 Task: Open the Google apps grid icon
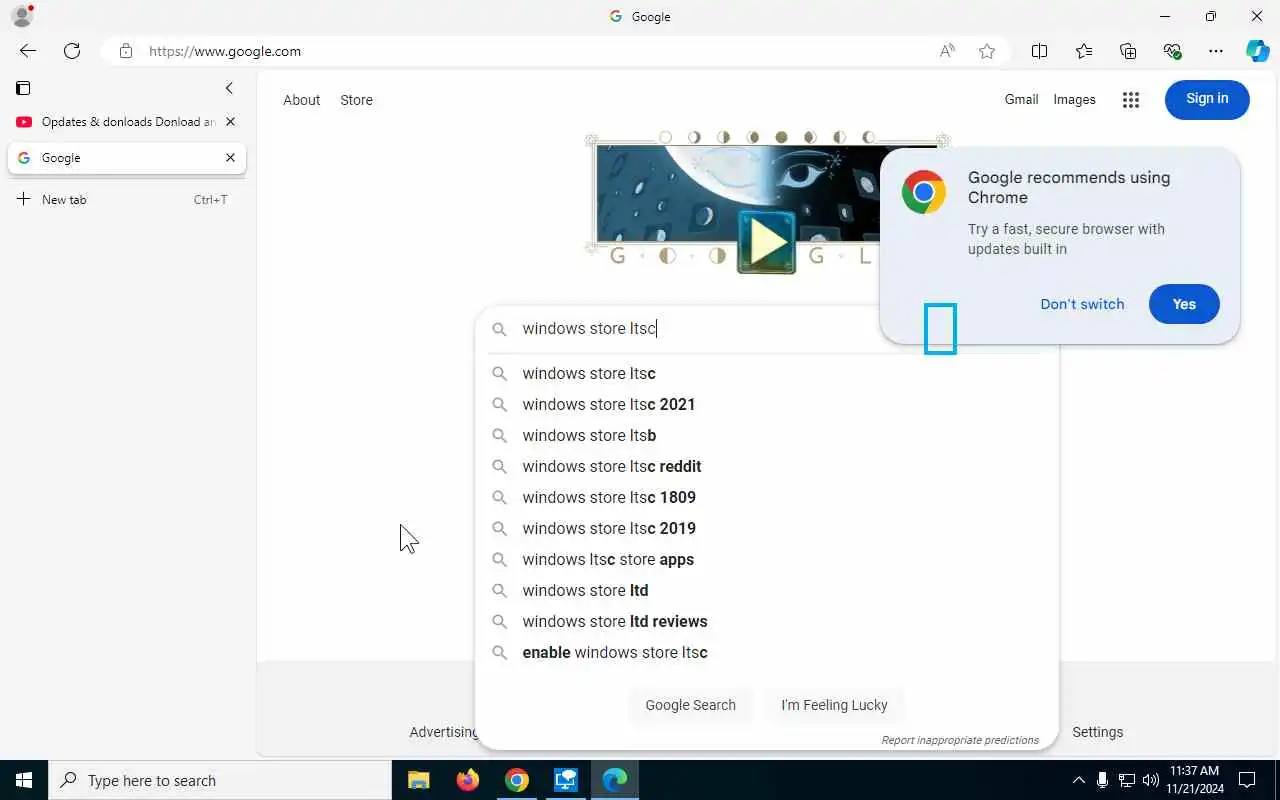(1131, 99)
